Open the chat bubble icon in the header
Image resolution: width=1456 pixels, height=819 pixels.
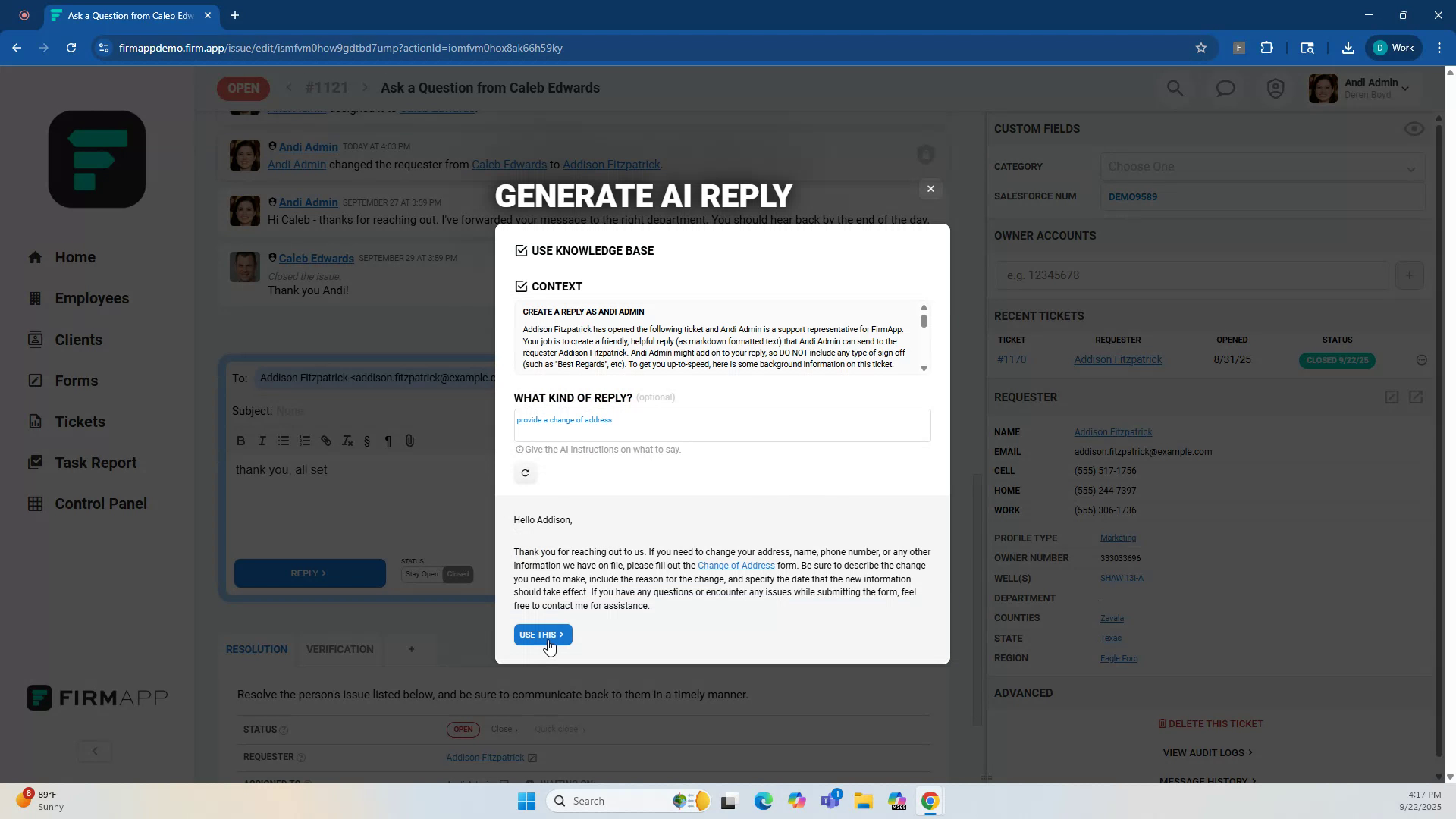[x=1225, y=88]
